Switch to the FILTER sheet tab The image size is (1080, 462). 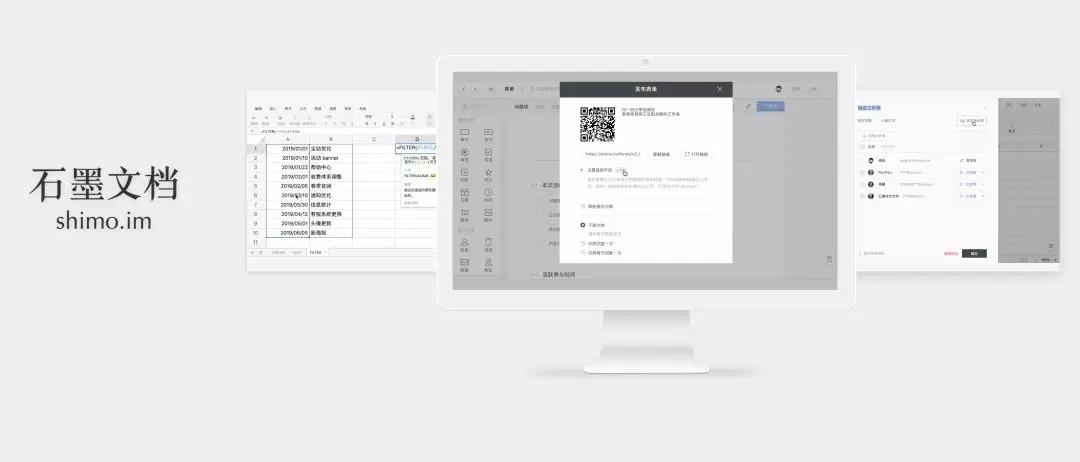coord(316,253)
